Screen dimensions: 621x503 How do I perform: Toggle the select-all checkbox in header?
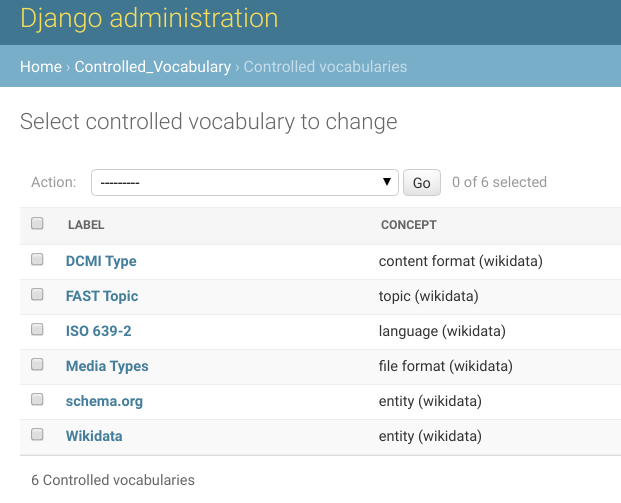pyautogui.click(x=37, y=223)
